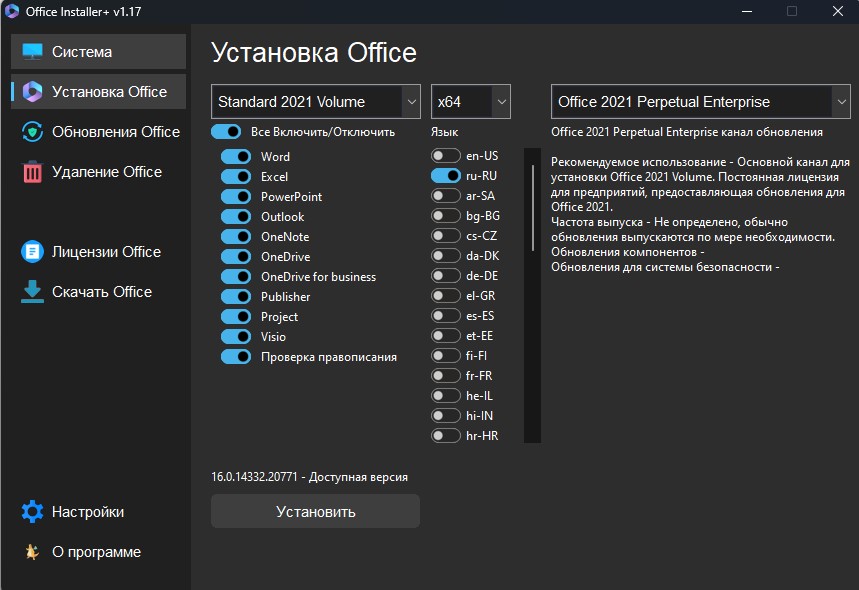Click the Язык label above languages
The image size is (859, 590).
(x=444, y=132)
